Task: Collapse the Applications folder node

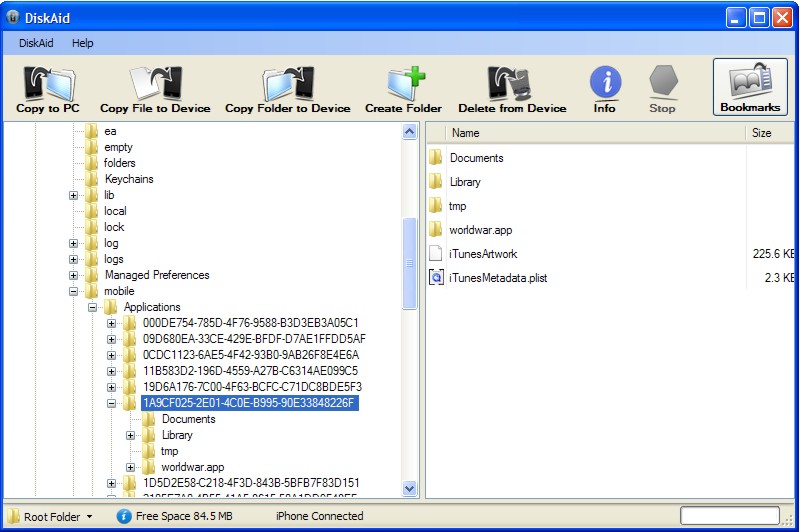Action: point(92,307)
